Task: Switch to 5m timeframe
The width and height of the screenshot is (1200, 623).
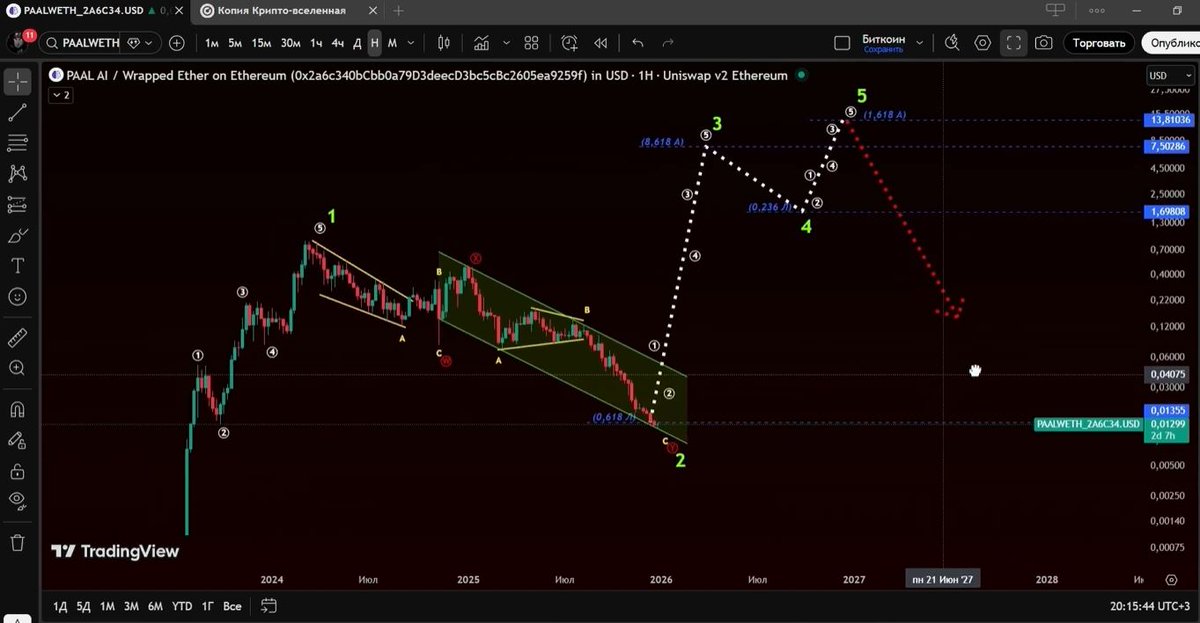Action: tap(235, 43)
